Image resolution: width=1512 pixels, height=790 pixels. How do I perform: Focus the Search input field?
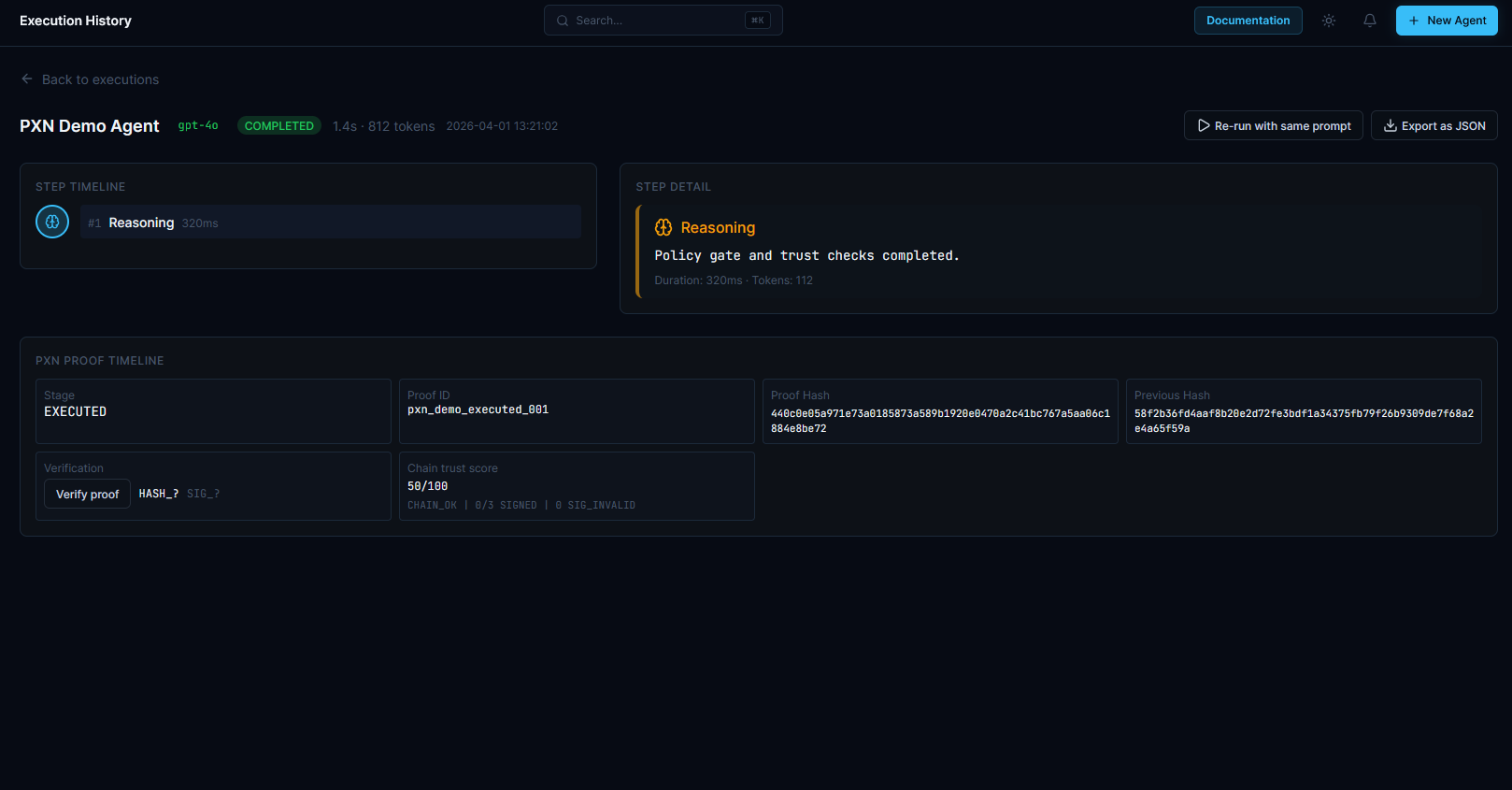coord(663,21)
